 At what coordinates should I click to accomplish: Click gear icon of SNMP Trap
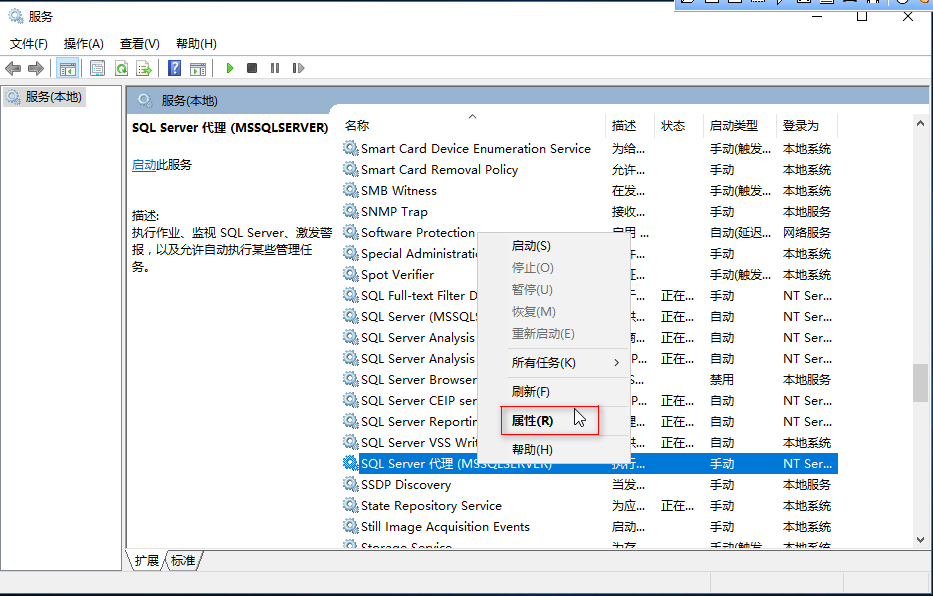(x=350, y=211)
